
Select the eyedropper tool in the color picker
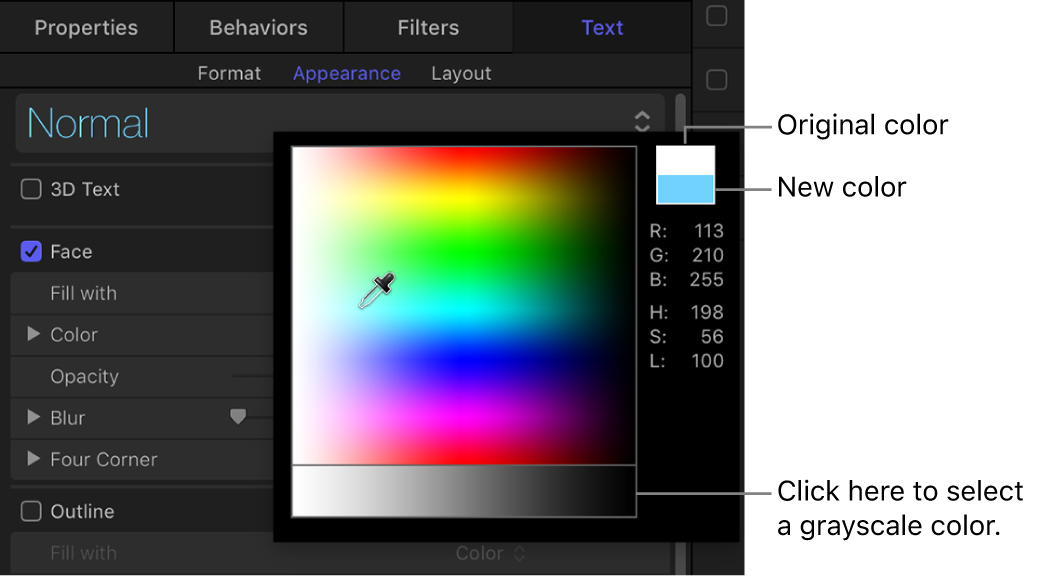(x=378, y=289)
